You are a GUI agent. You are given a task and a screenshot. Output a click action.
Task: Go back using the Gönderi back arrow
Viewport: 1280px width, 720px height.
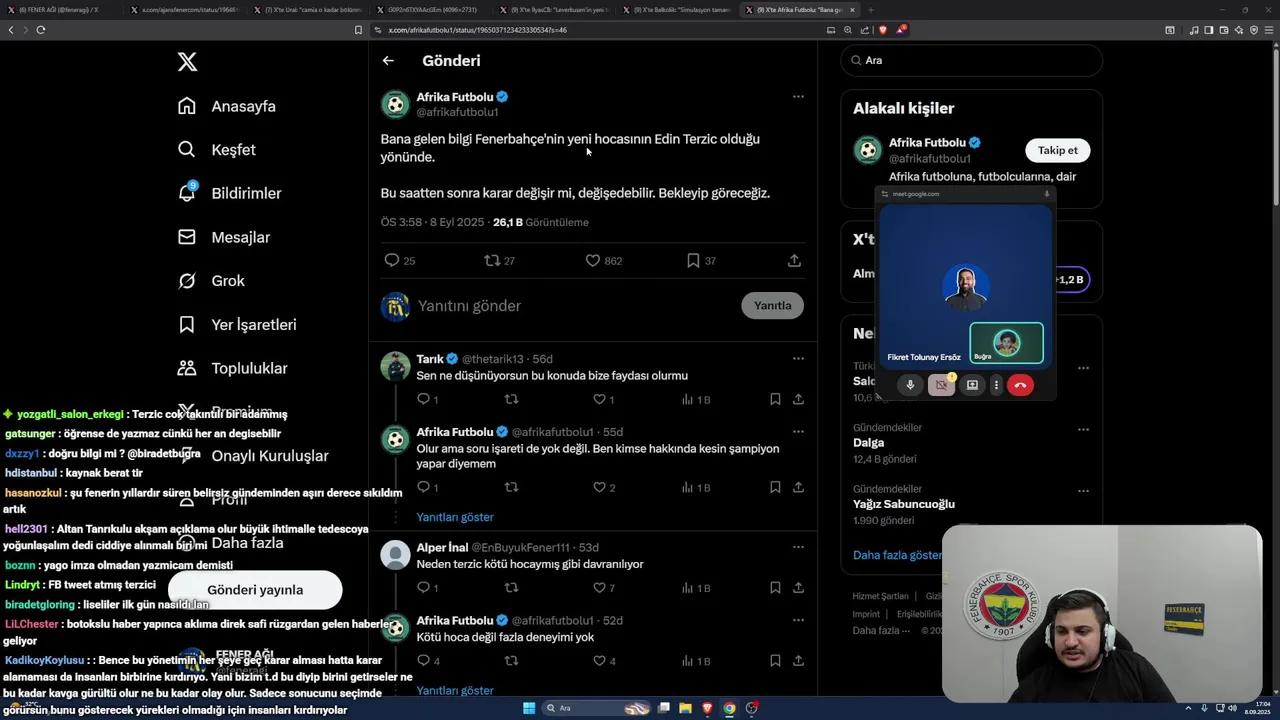(x=388, y=61)
